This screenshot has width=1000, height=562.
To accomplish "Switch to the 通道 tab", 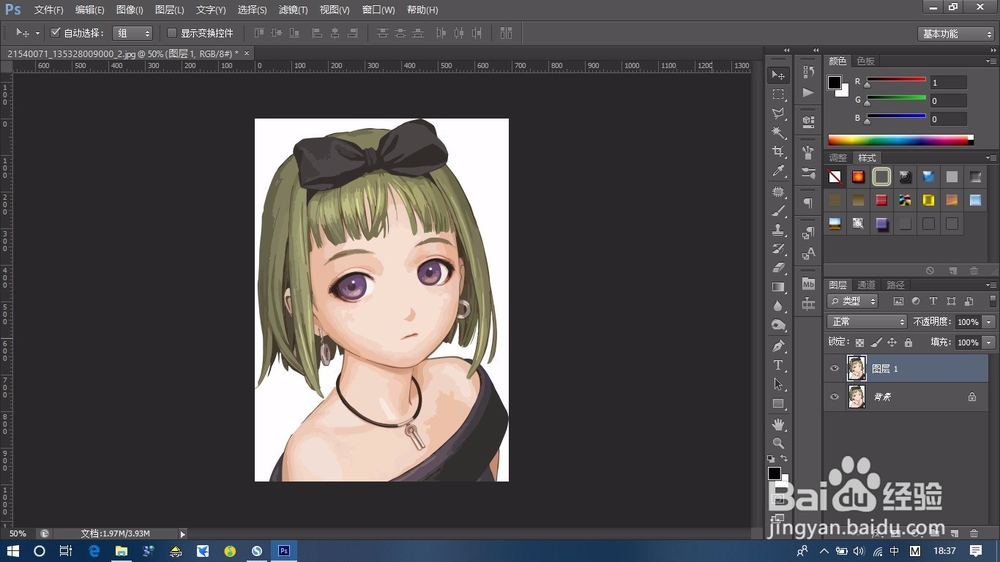I will tap(866, 285).
